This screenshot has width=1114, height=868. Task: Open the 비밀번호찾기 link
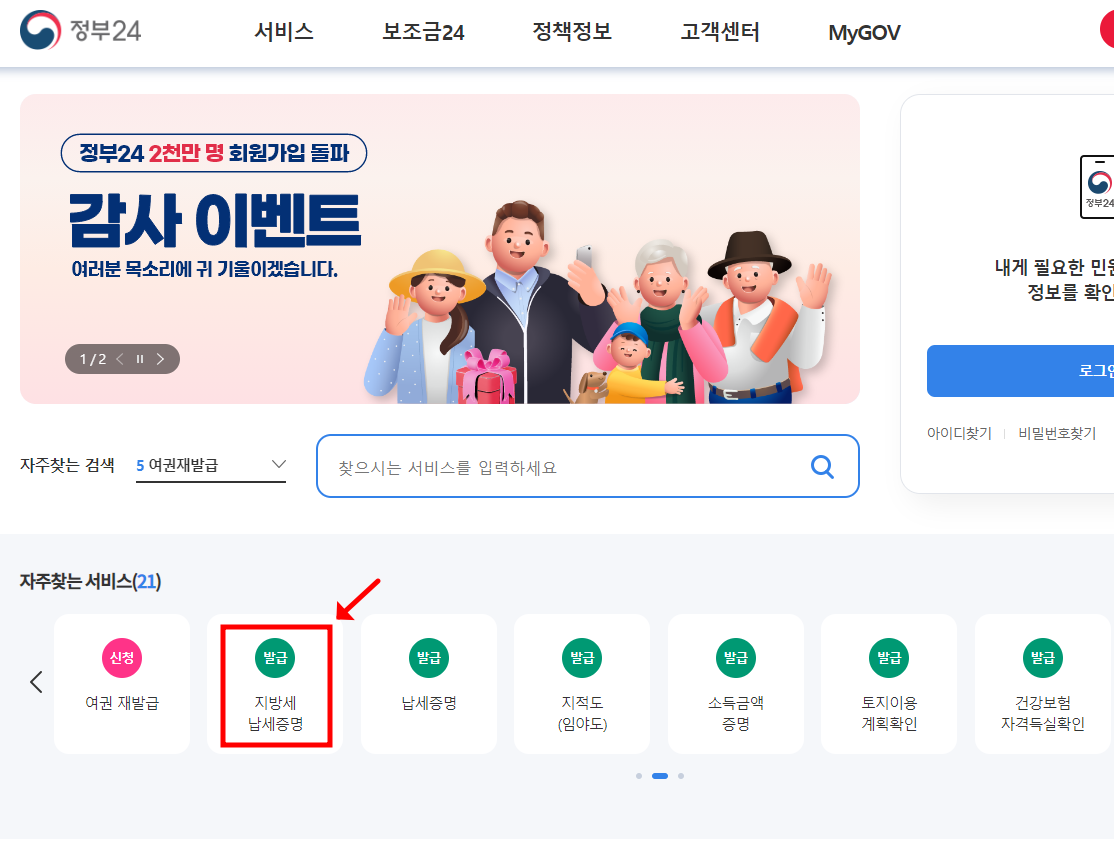pyautogui.click(x=1057, y=433)
